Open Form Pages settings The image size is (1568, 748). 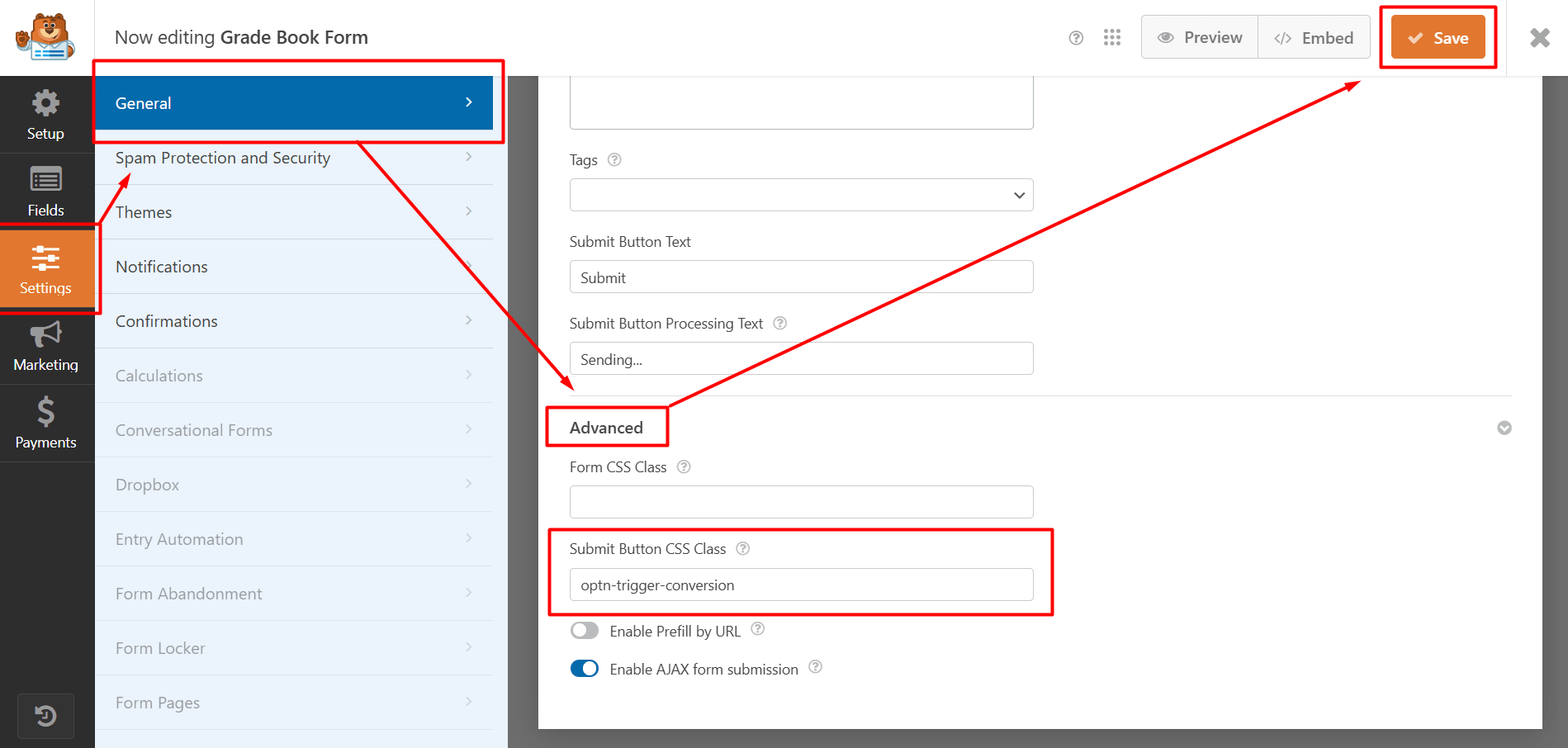tap(294, 703)
